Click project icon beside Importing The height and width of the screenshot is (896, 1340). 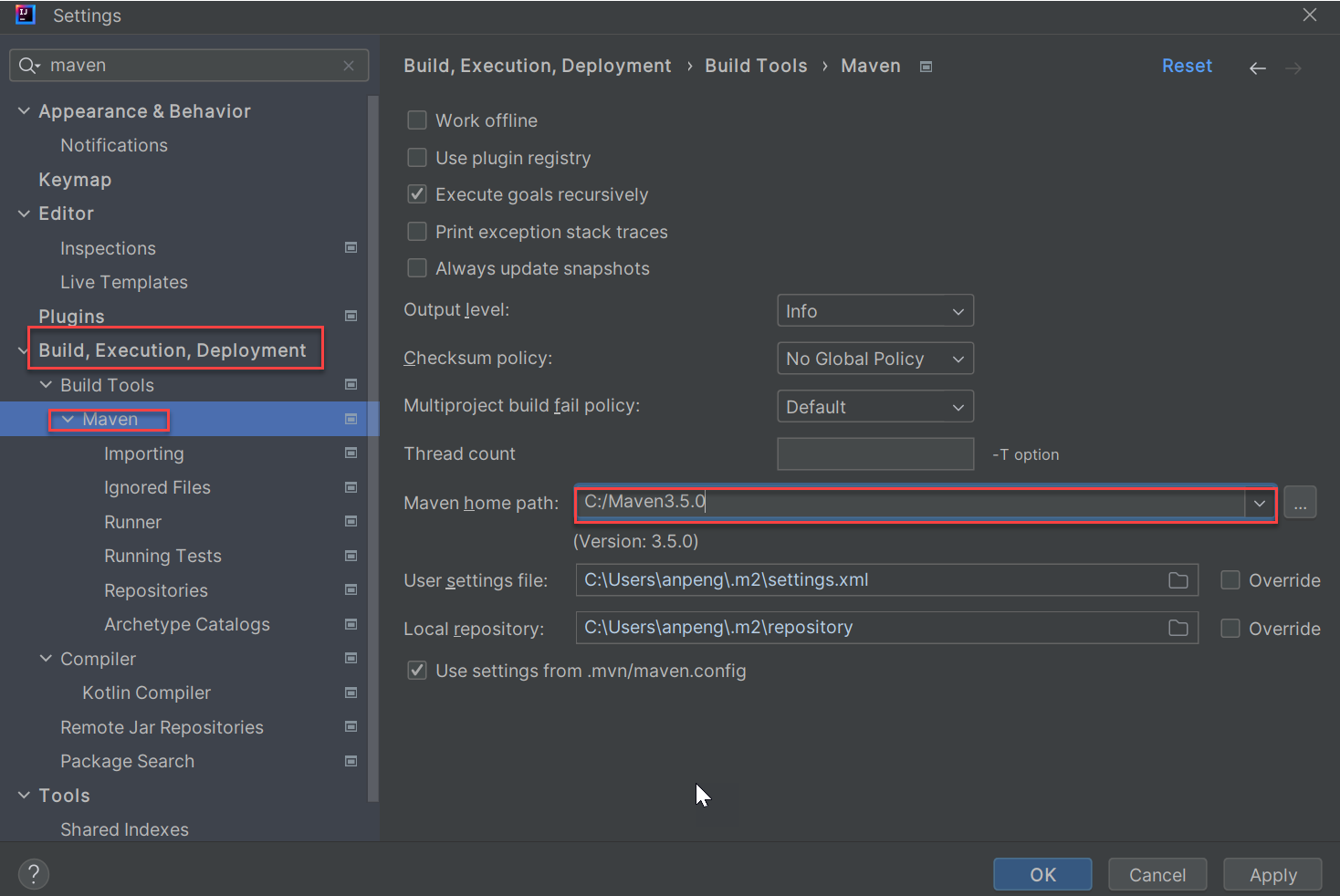click(351, 453)
